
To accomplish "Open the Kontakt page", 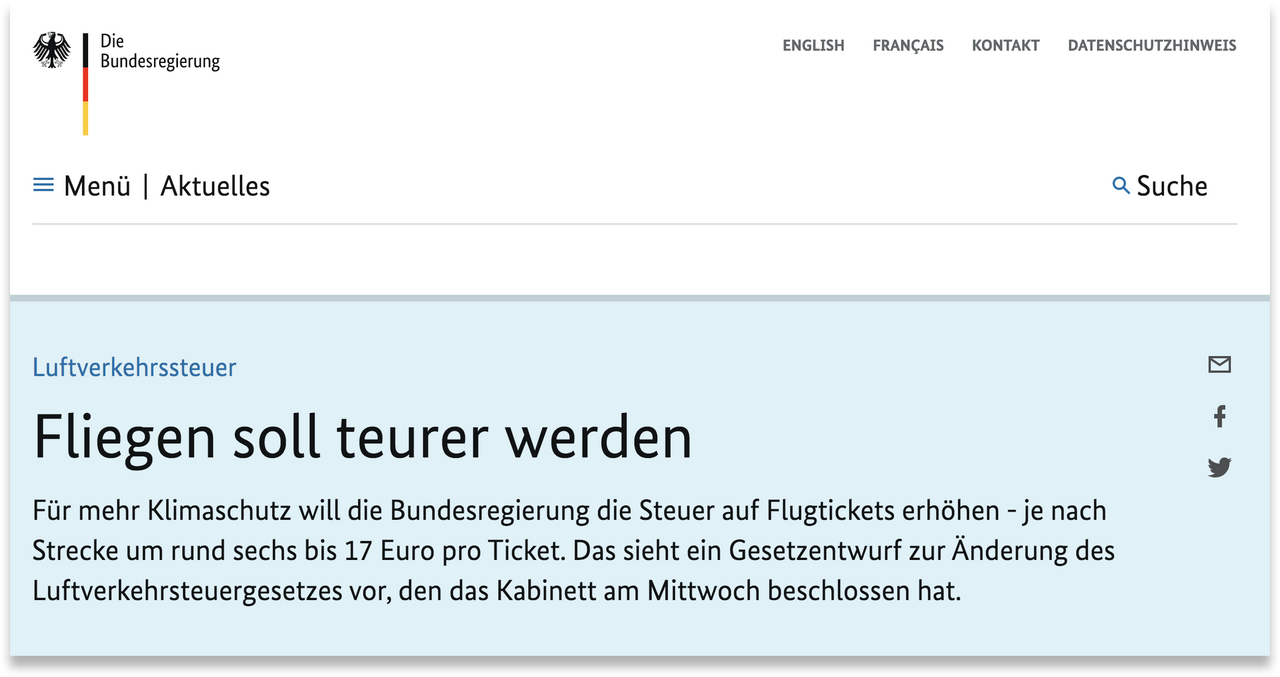I will tap(1005, 45).
